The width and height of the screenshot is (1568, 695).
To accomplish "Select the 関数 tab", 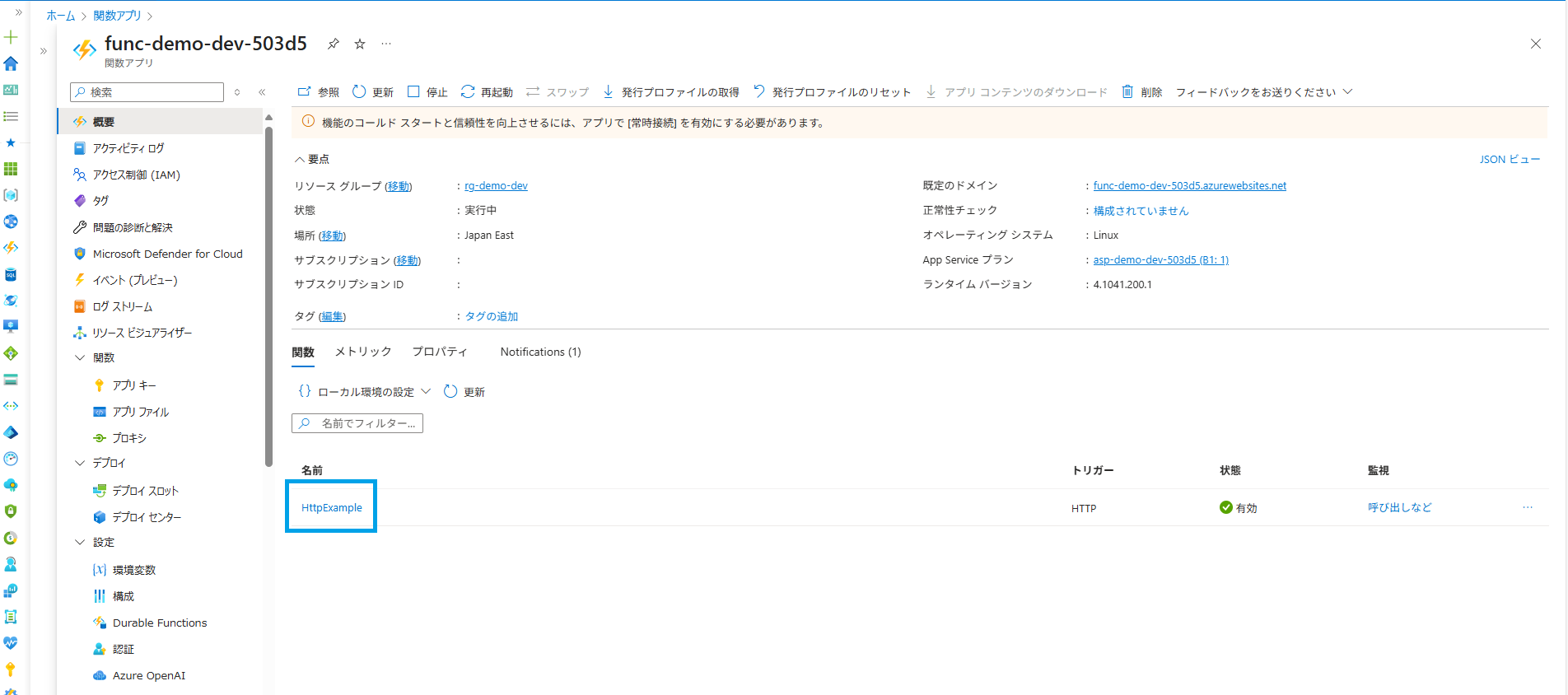I will (303, 352).
